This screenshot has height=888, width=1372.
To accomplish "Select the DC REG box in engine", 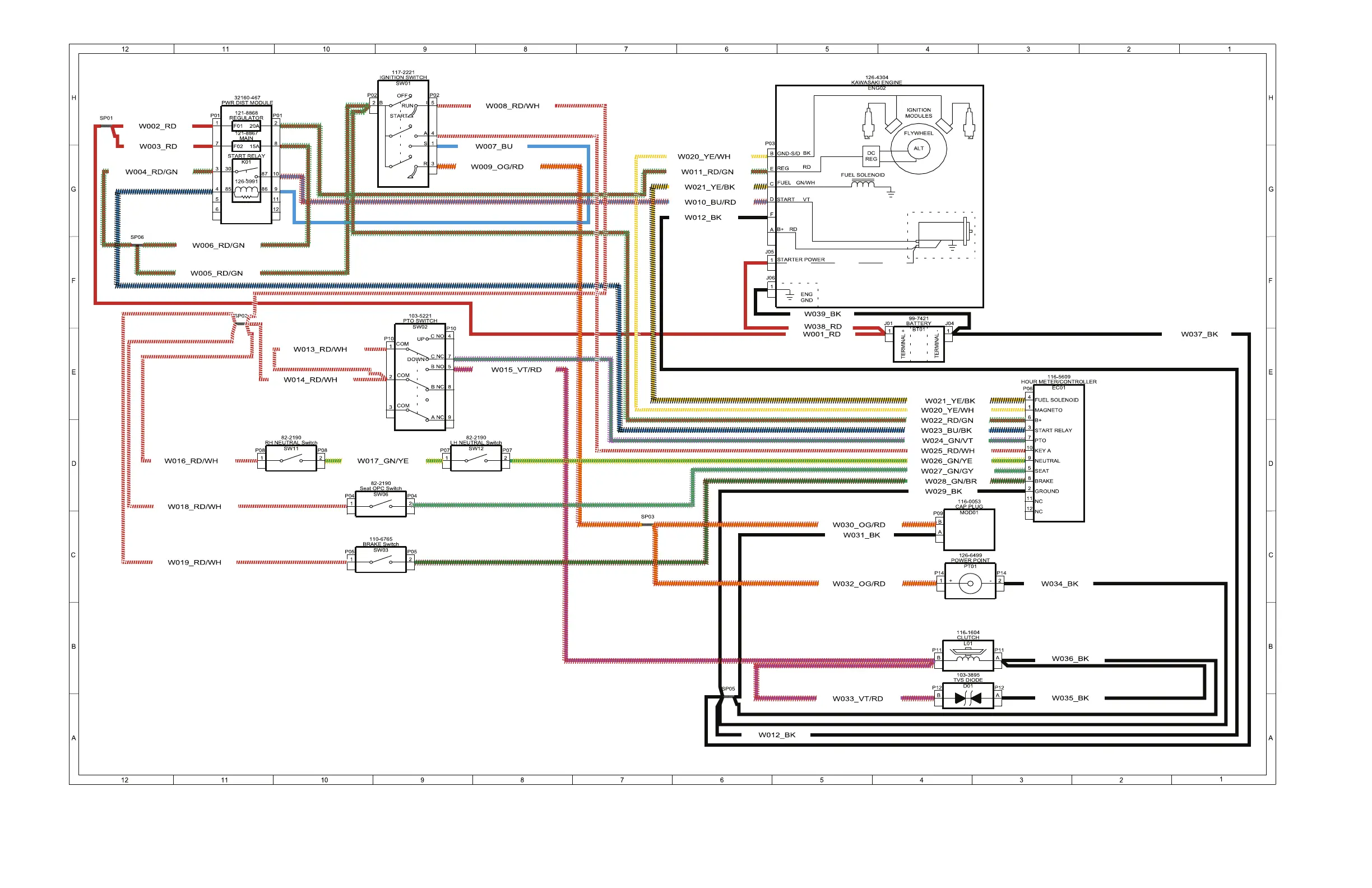I will [x=871, y=156].
